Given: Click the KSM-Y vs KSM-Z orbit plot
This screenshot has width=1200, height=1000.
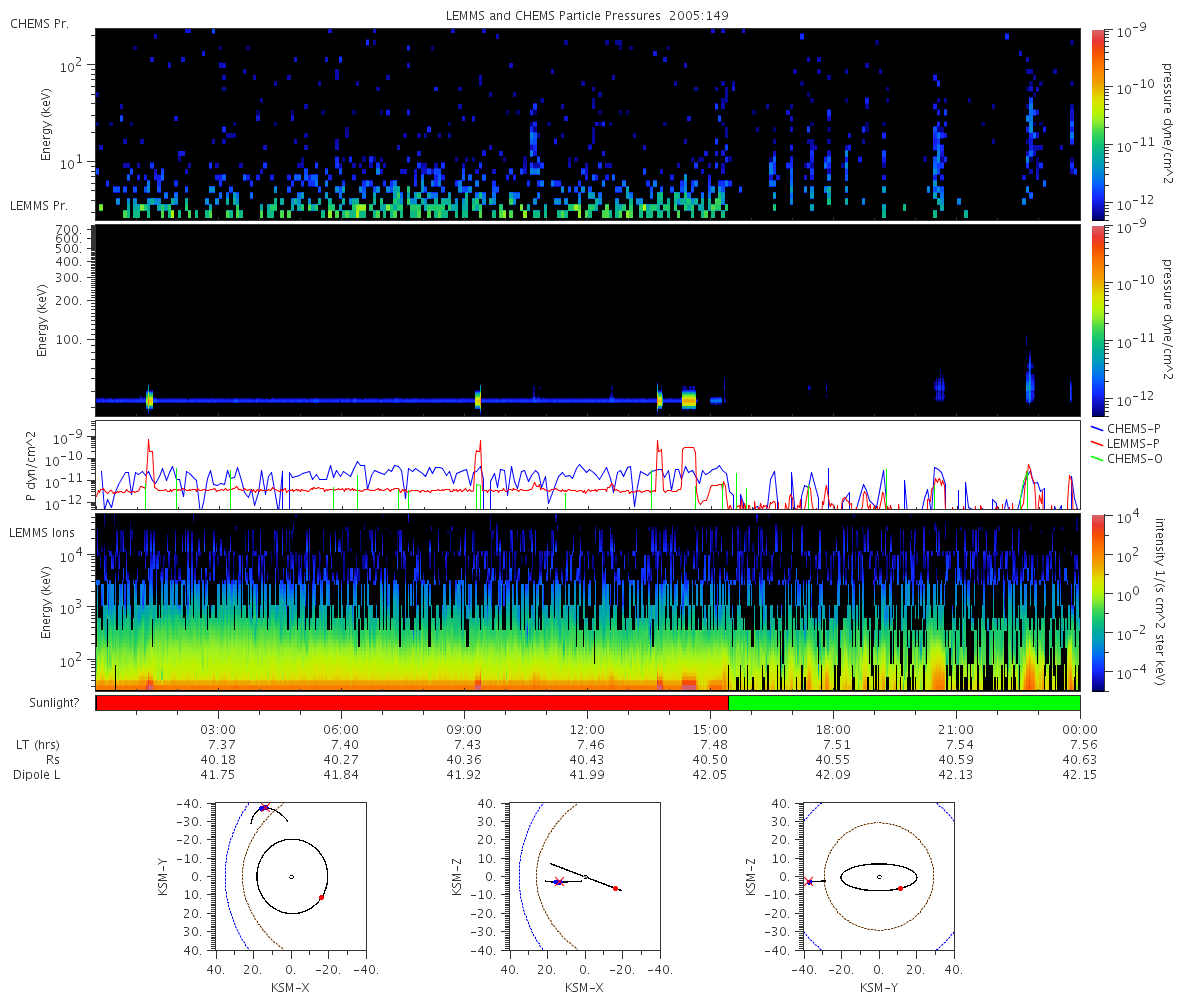Looking at the screenshot, I should pos(878,876).
